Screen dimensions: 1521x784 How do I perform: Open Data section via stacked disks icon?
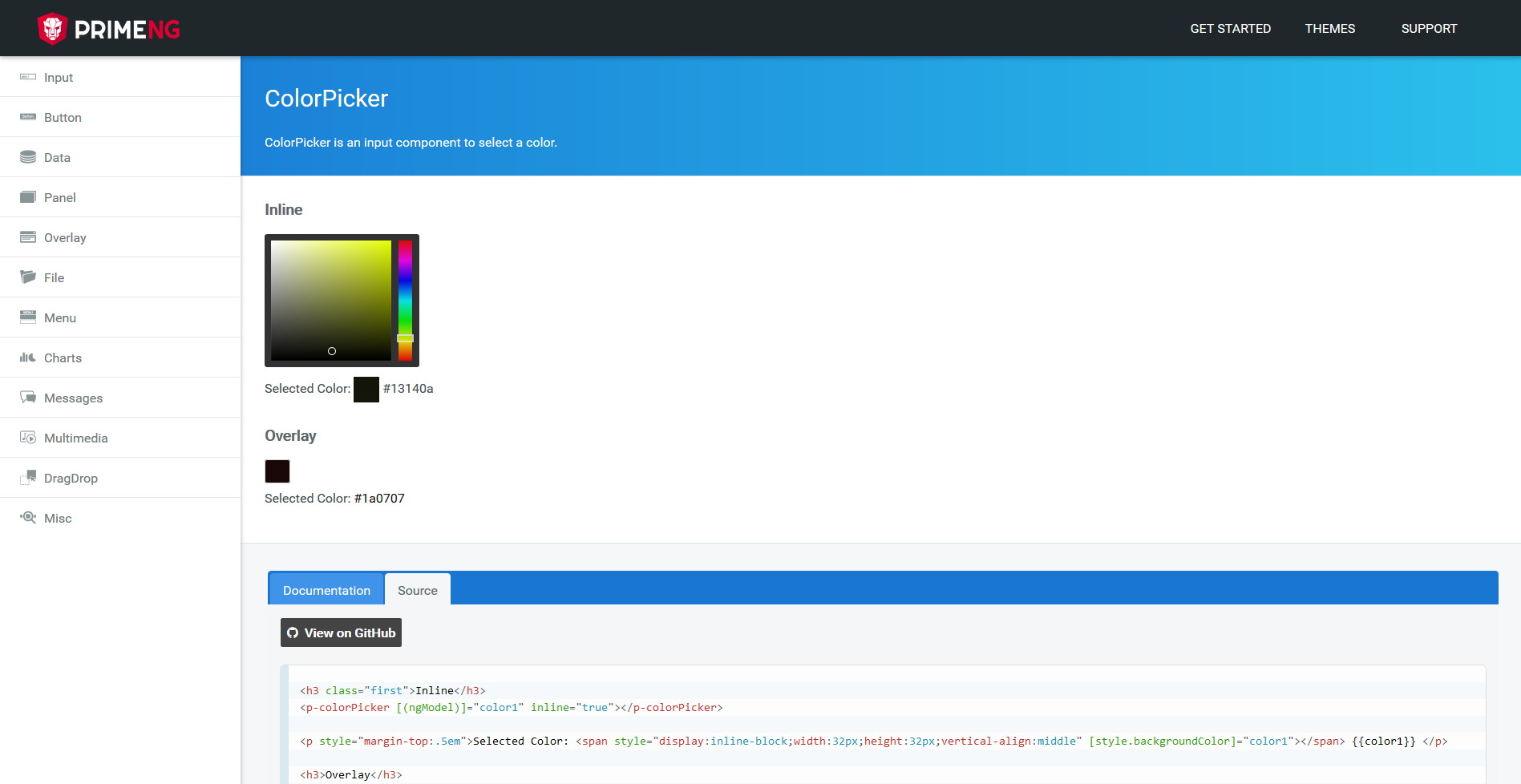click(27, 157)
